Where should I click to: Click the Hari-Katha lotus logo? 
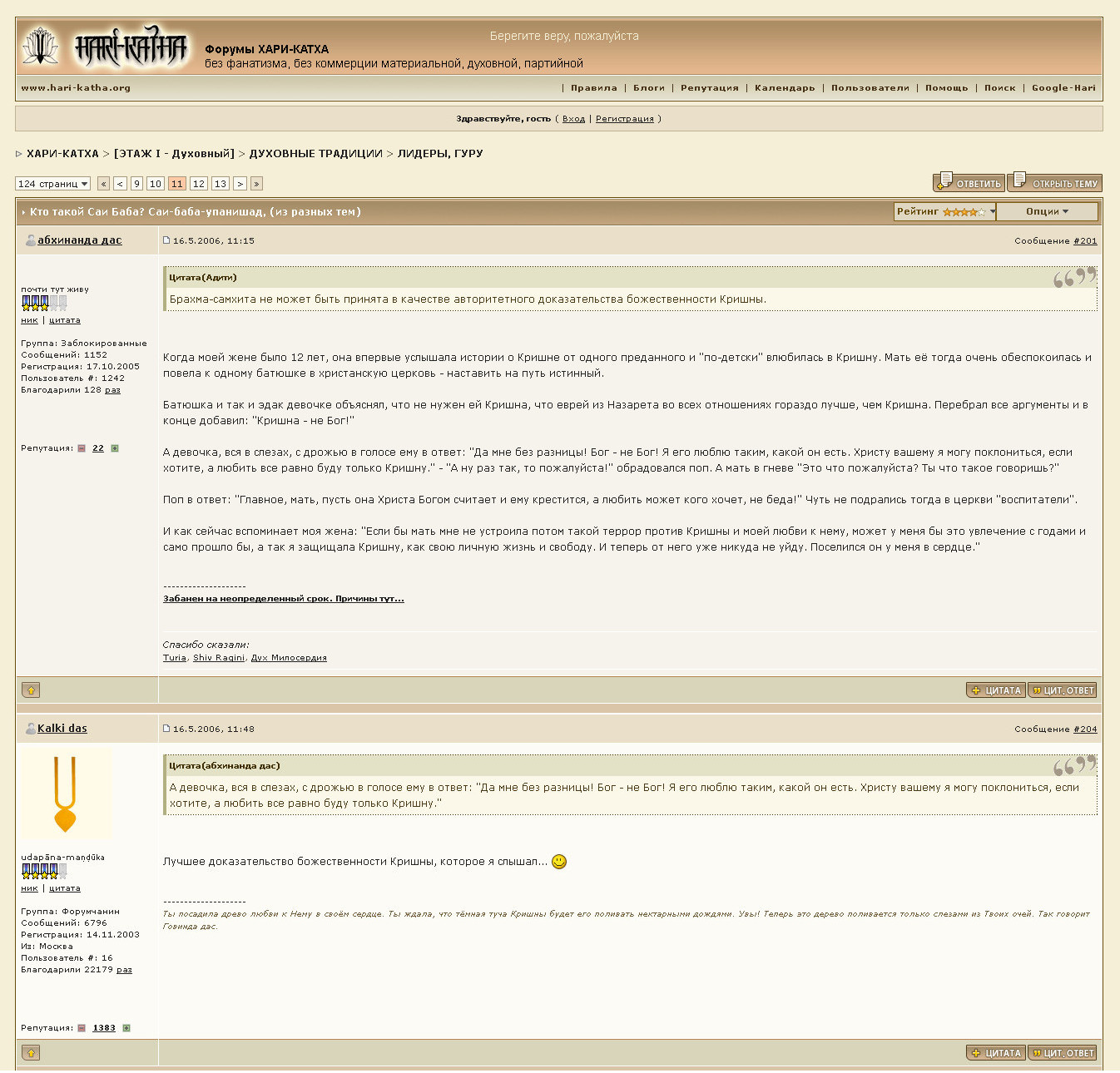tap(40, 47)
